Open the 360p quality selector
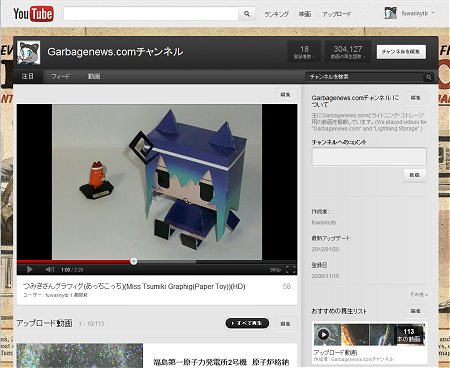 pos(275,270)
